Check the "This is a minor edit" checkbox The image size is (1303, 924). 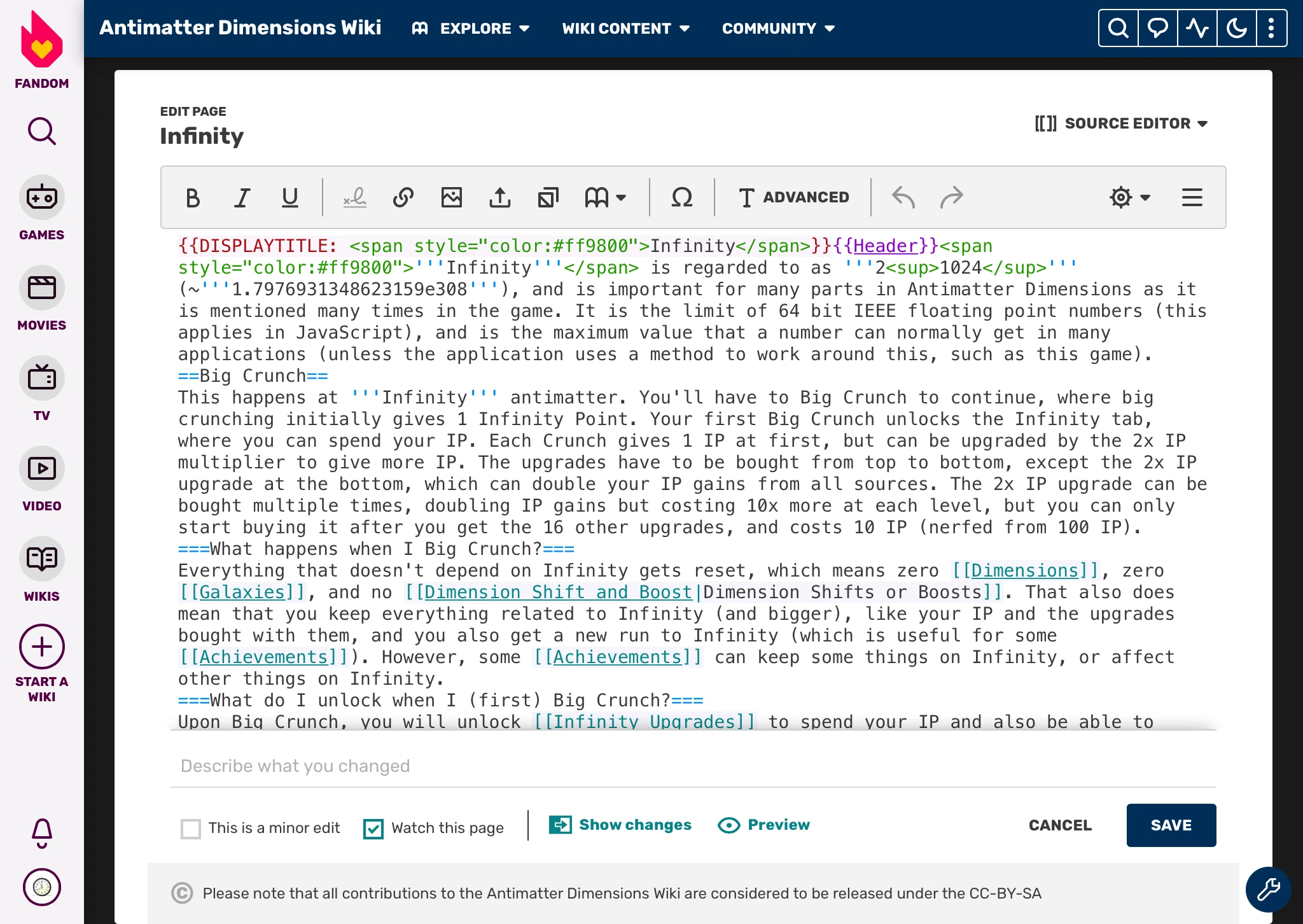coord(191,829)
